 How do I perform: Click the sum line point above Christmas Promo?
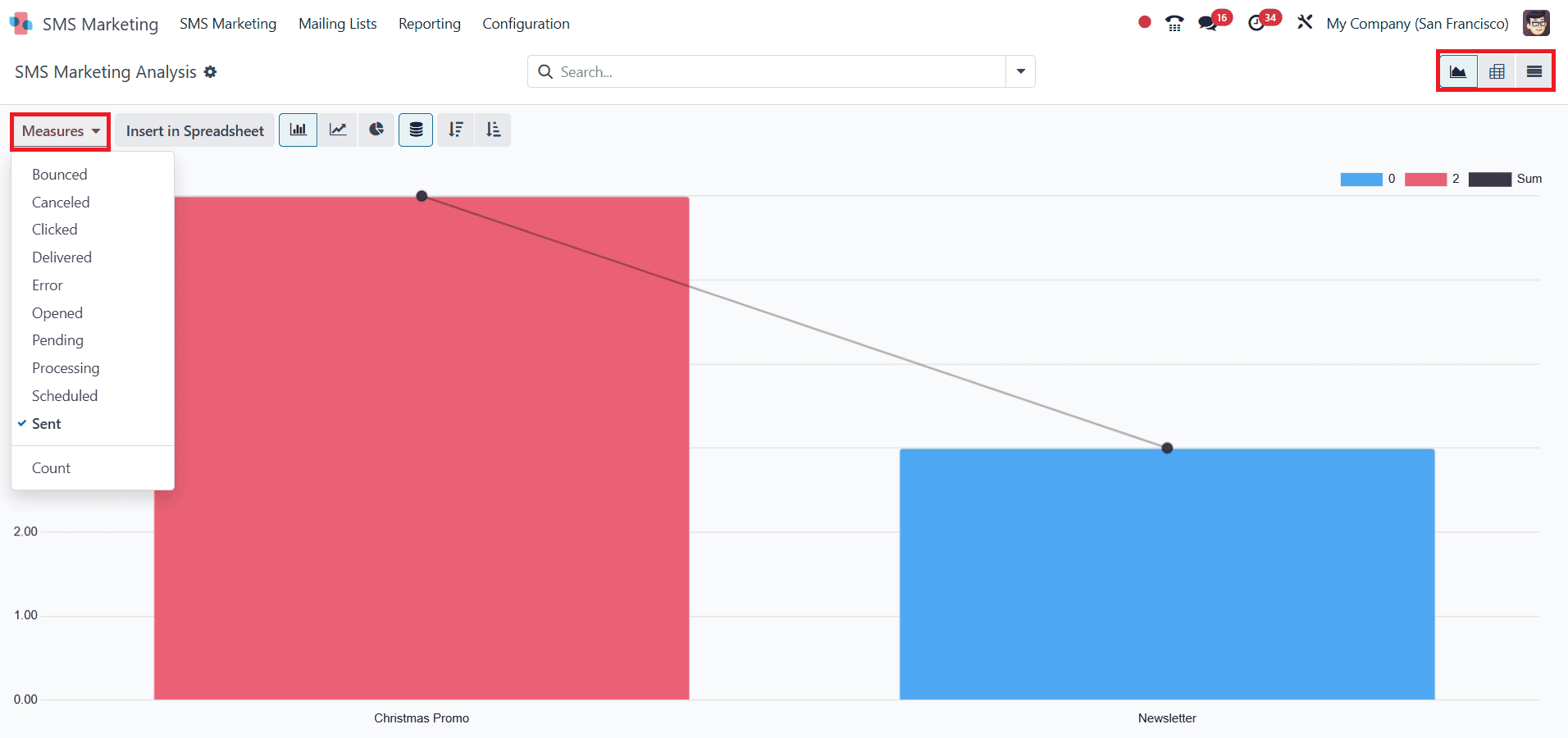(x=422, y=196)
